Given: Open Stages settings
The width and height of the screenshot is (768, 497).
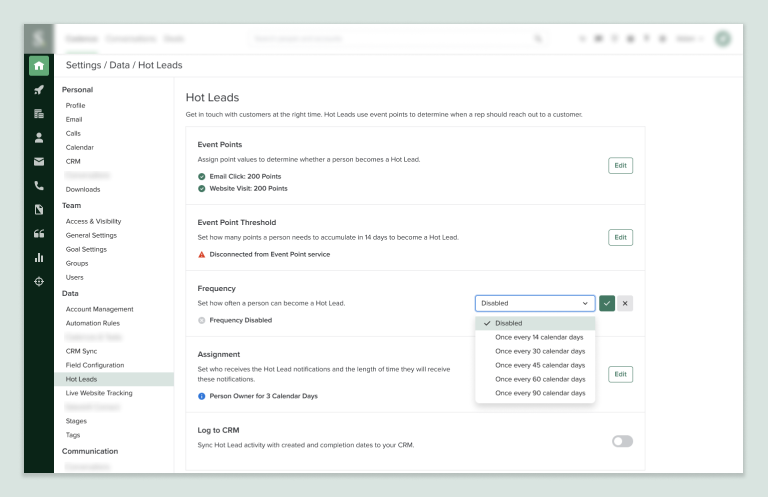Looking at the screenshot, I should point(76,421).
